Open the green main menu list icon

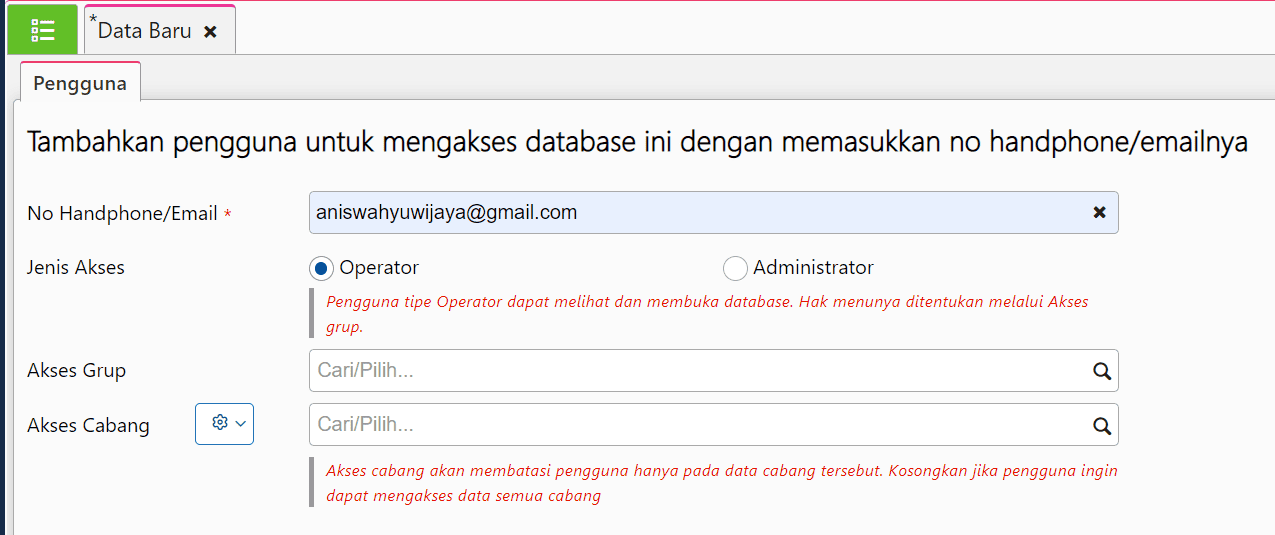coord(42,29)
